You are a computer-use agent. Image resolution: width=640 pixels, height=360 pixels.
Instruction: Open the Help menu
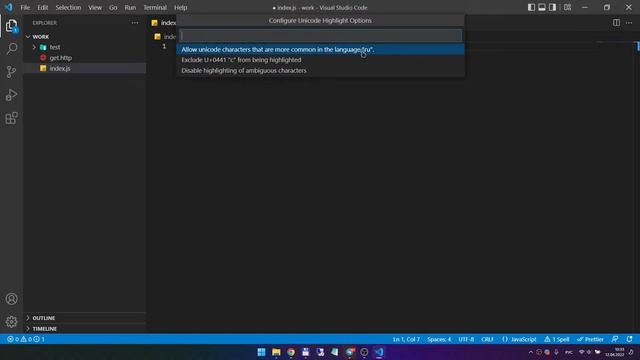point(180,7)
